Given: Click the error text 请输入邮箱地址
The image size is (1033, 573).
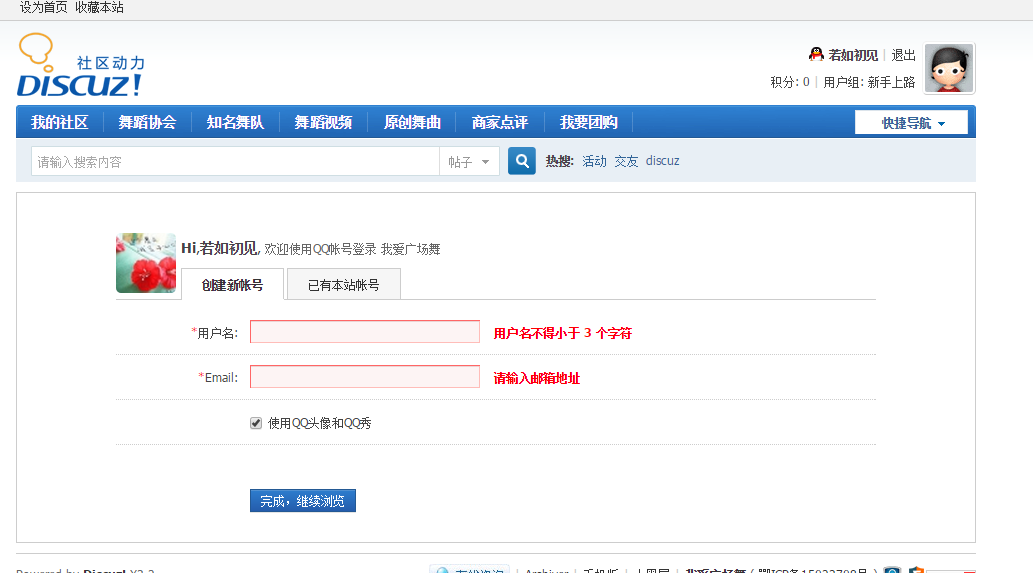Looking at the screenshot, I should point(537,378).
